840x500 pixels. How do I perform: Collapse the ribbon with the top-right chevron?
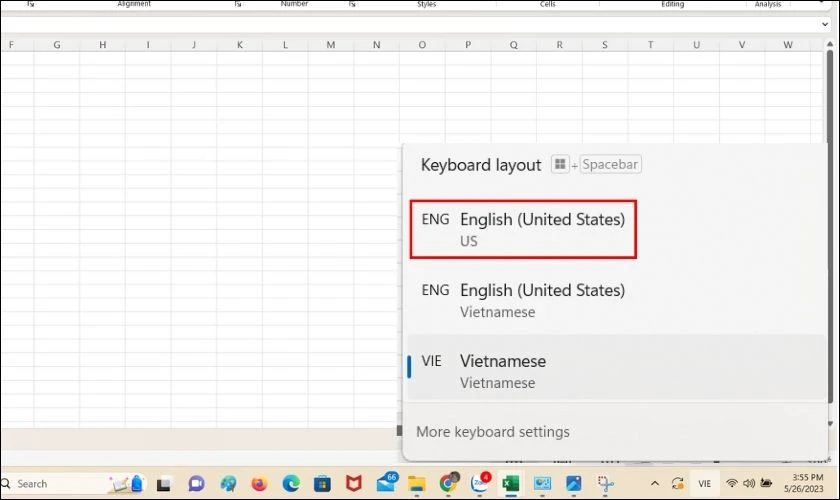pos(822,3)
